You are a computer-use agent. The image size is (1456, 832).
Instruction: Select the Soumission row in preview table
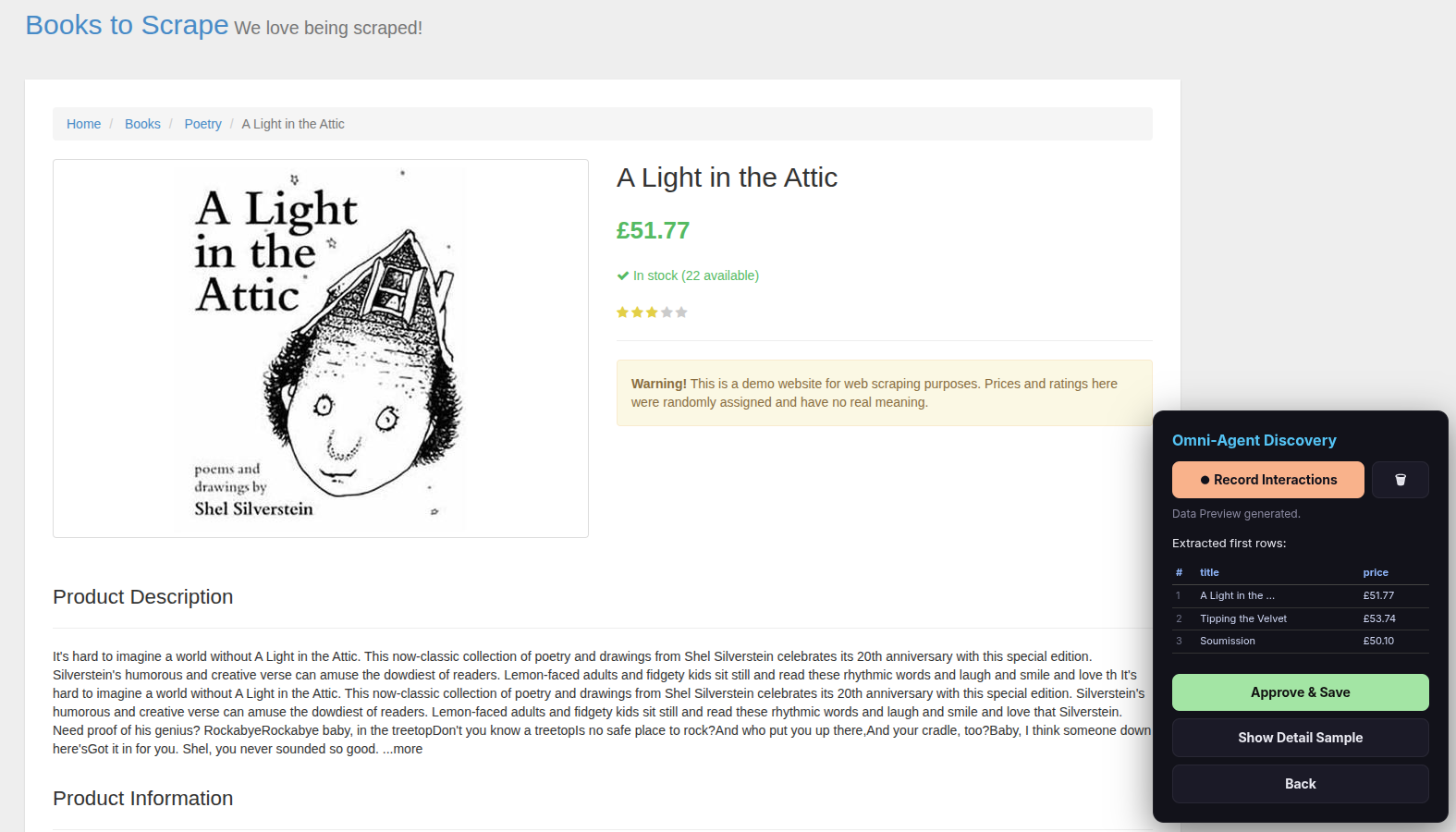(x=1300, y=641)
